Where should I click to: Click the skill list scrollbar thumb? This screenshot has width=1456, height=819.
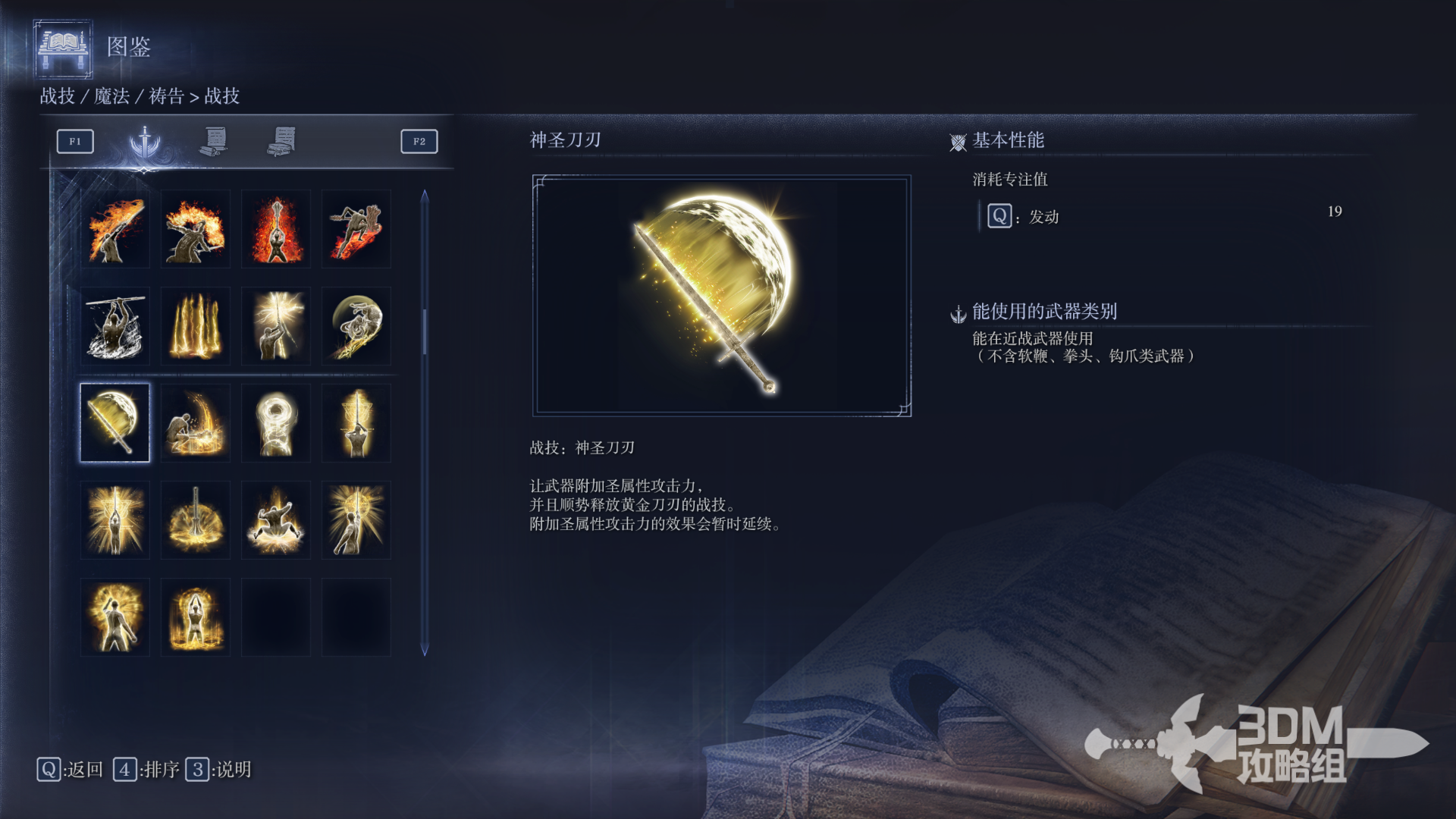(425, 331)
